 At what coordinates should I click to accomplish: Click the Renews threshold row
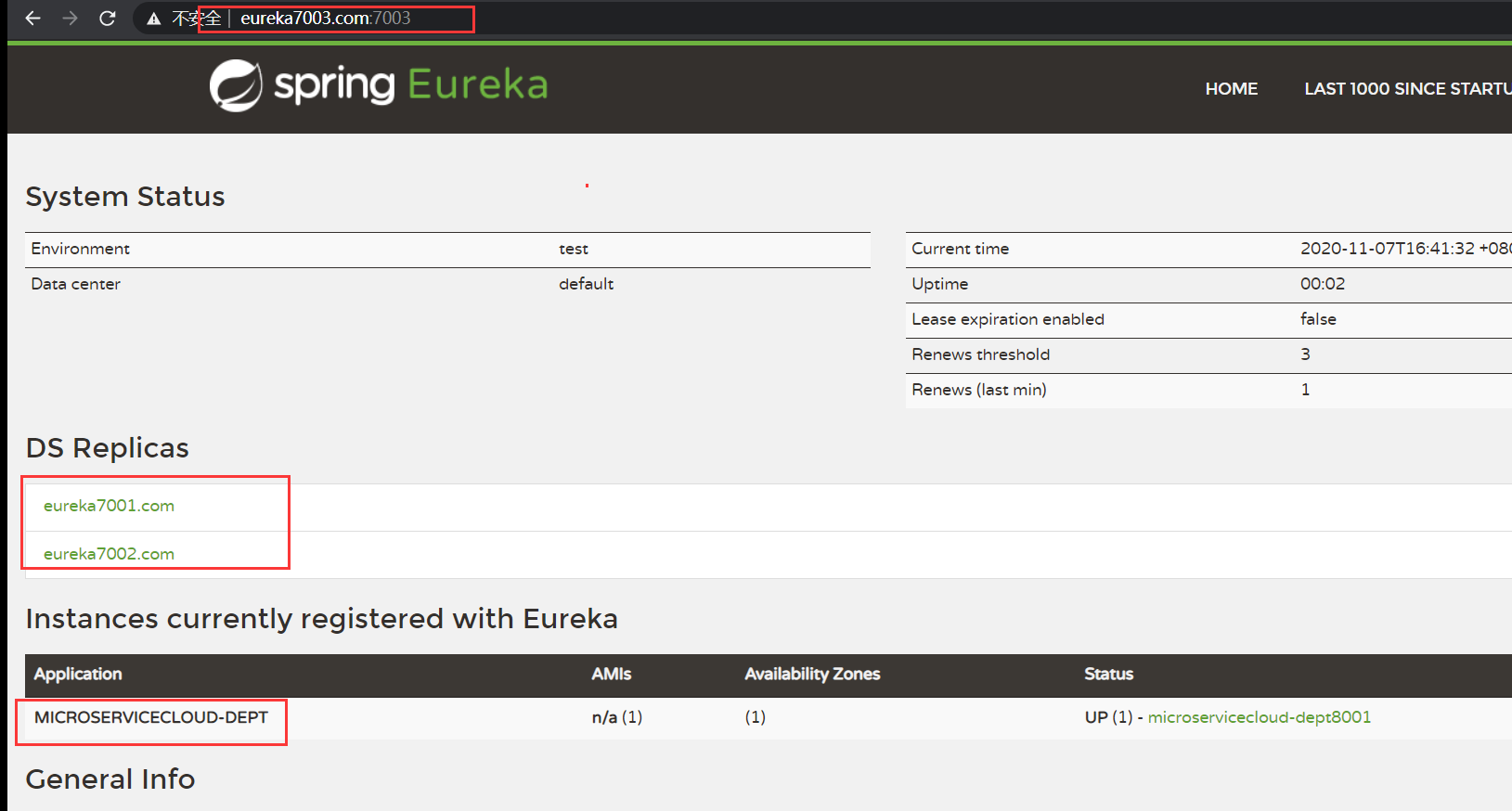coord(980,354)
